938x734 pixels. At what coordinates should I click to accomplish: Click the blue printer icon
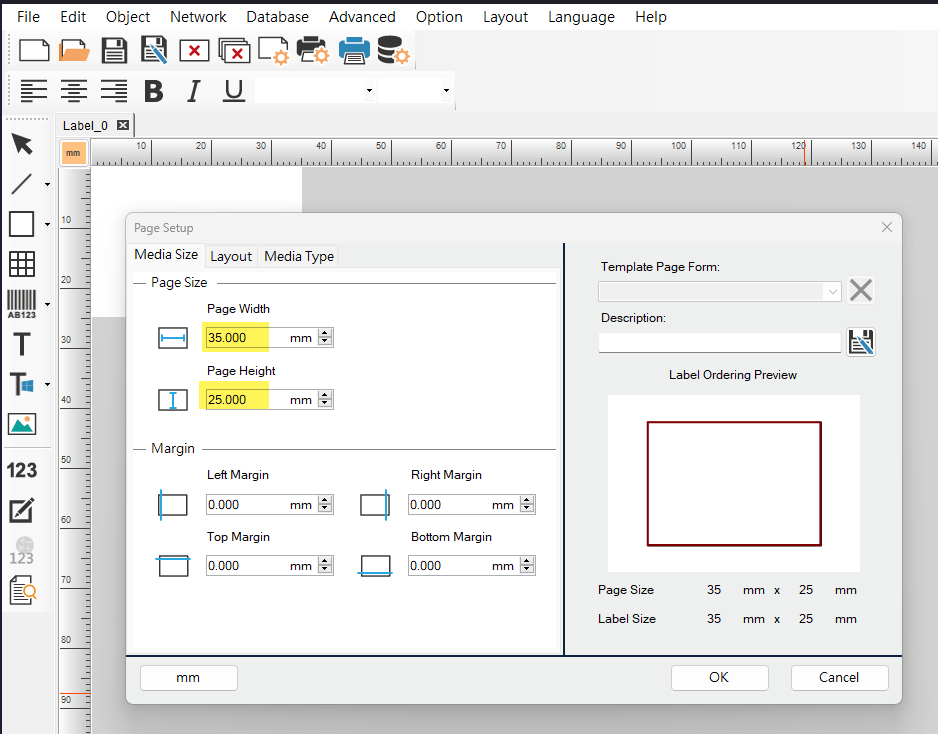coord(354,50)
